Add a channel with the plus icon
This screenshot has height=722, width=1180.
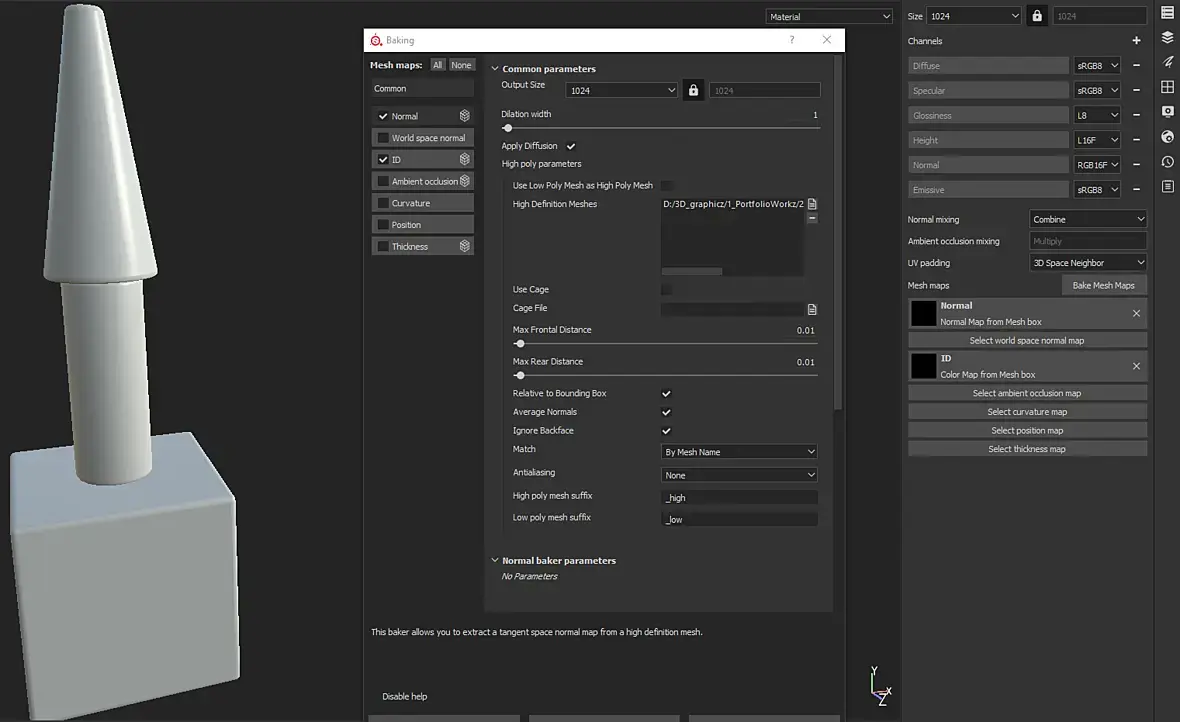pos(1136,41)
